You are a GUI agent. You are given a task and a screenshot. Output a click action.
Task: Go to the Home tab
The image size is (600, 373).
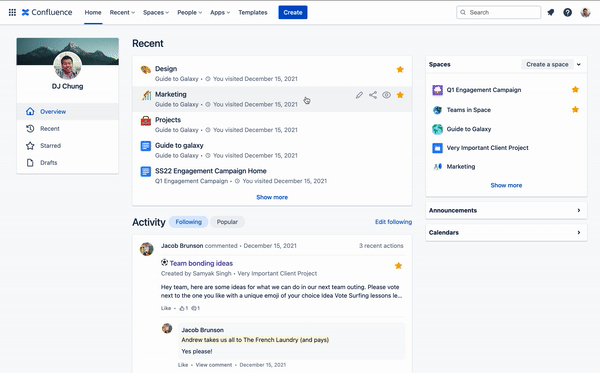93,12
